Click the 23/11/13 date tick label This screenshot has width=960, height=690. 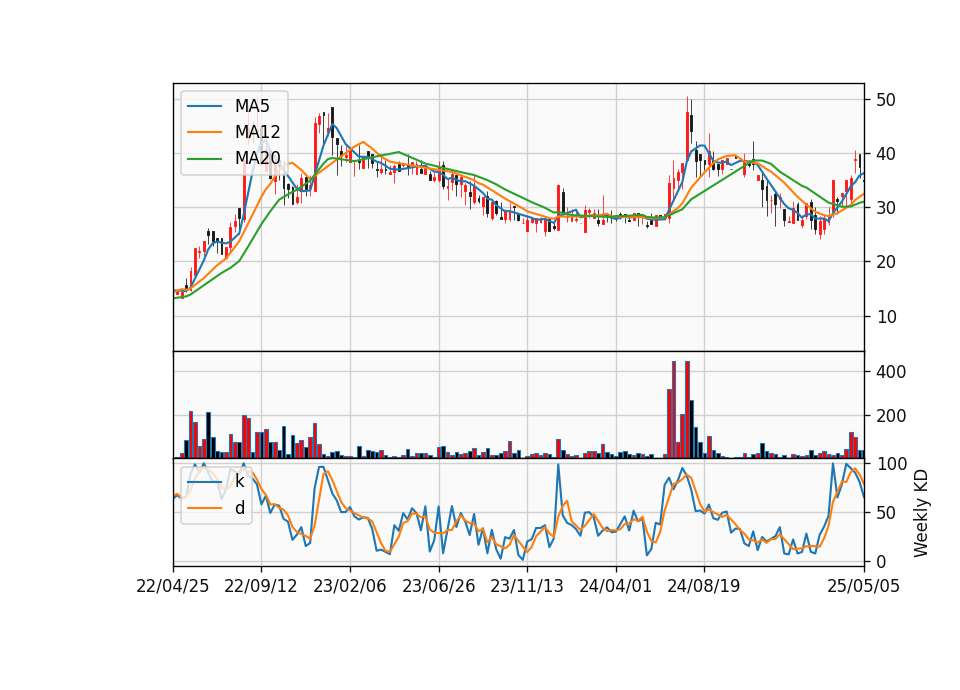[x=527, y=586]
